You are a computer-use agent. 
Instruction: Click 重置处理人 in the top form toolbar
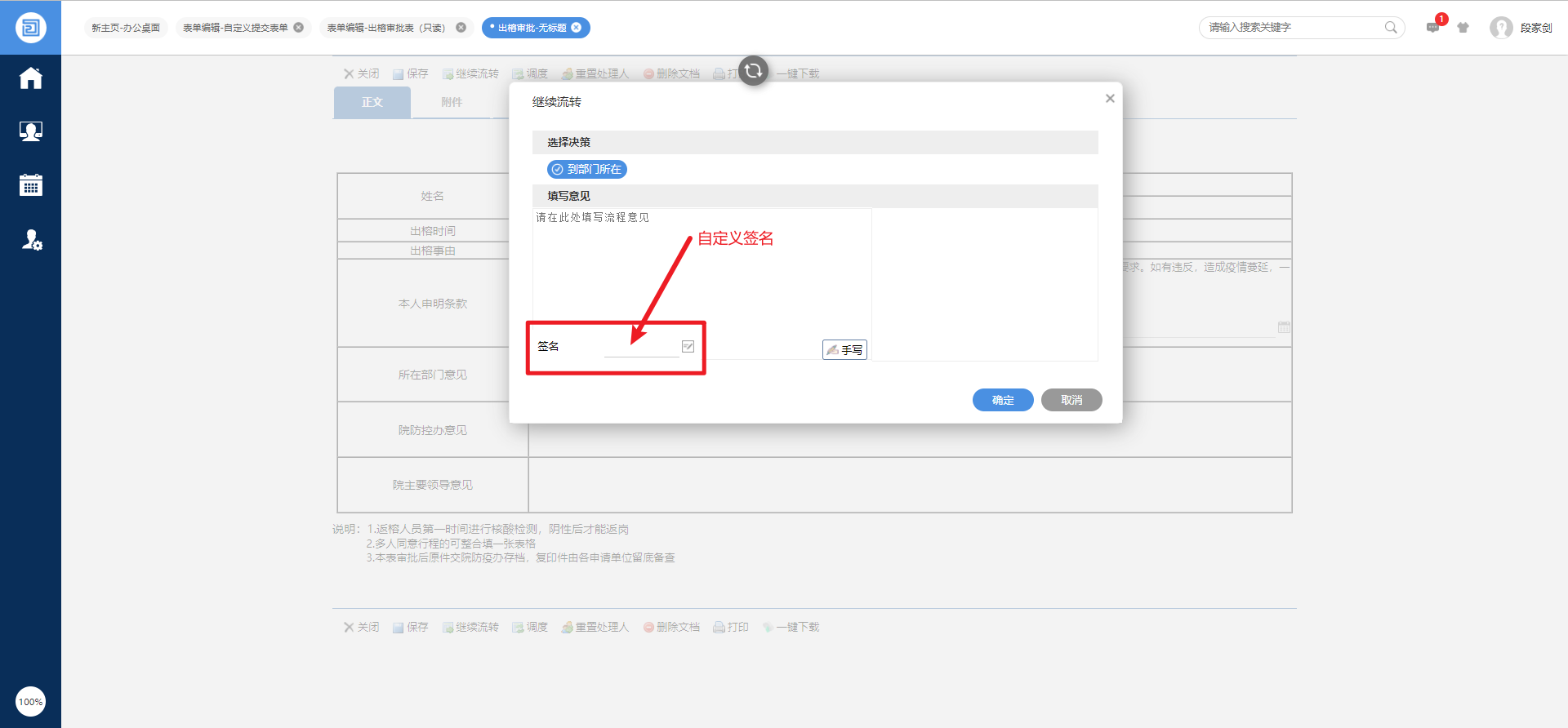(595, 73)
